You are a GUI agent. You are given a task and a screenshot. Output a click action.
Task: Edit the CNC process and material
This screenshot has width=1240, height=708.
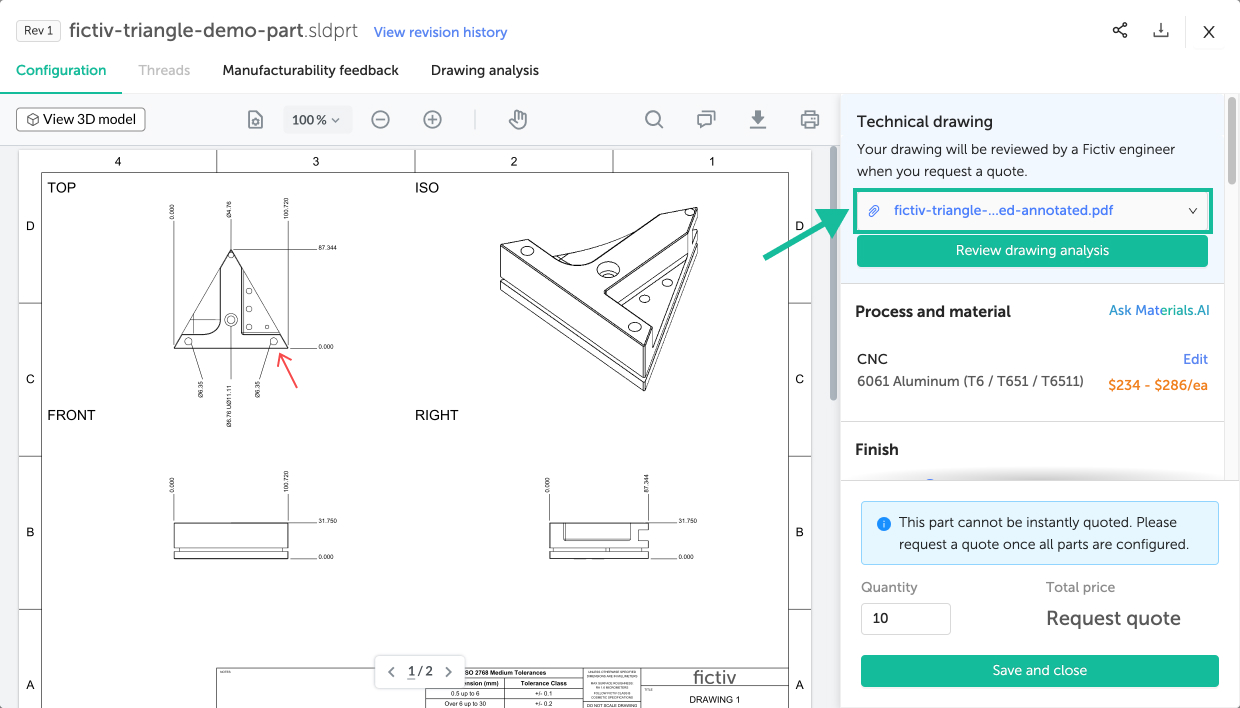pyautogui.click(x=1195, y=359)
